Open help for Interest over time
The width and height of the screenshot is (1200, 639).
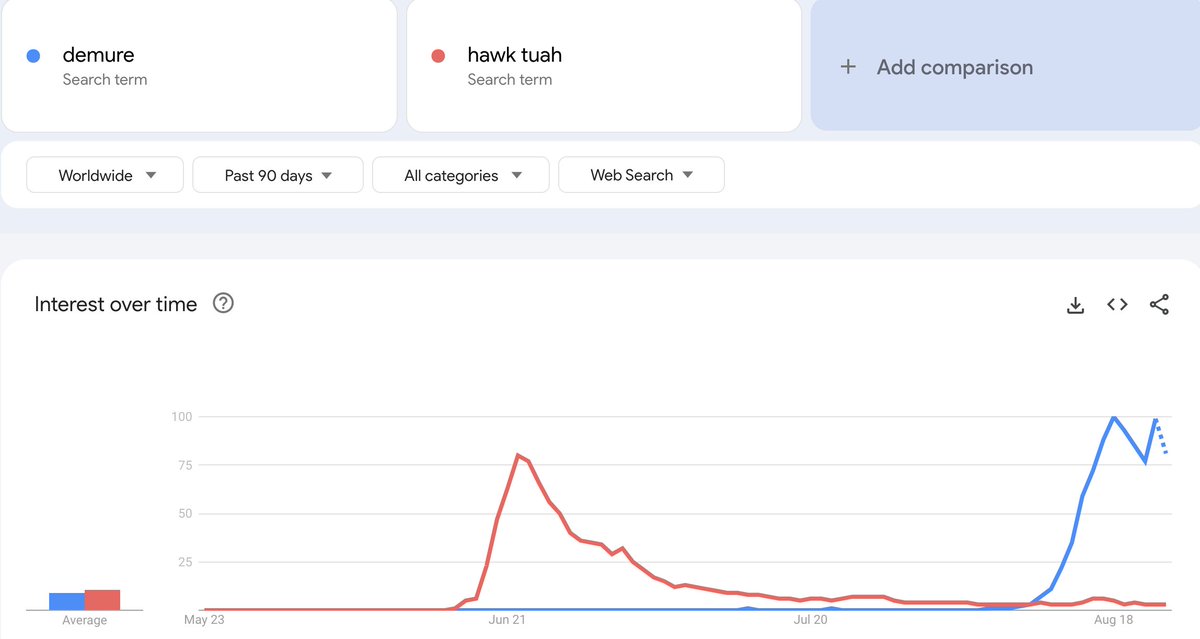point(224,303)
